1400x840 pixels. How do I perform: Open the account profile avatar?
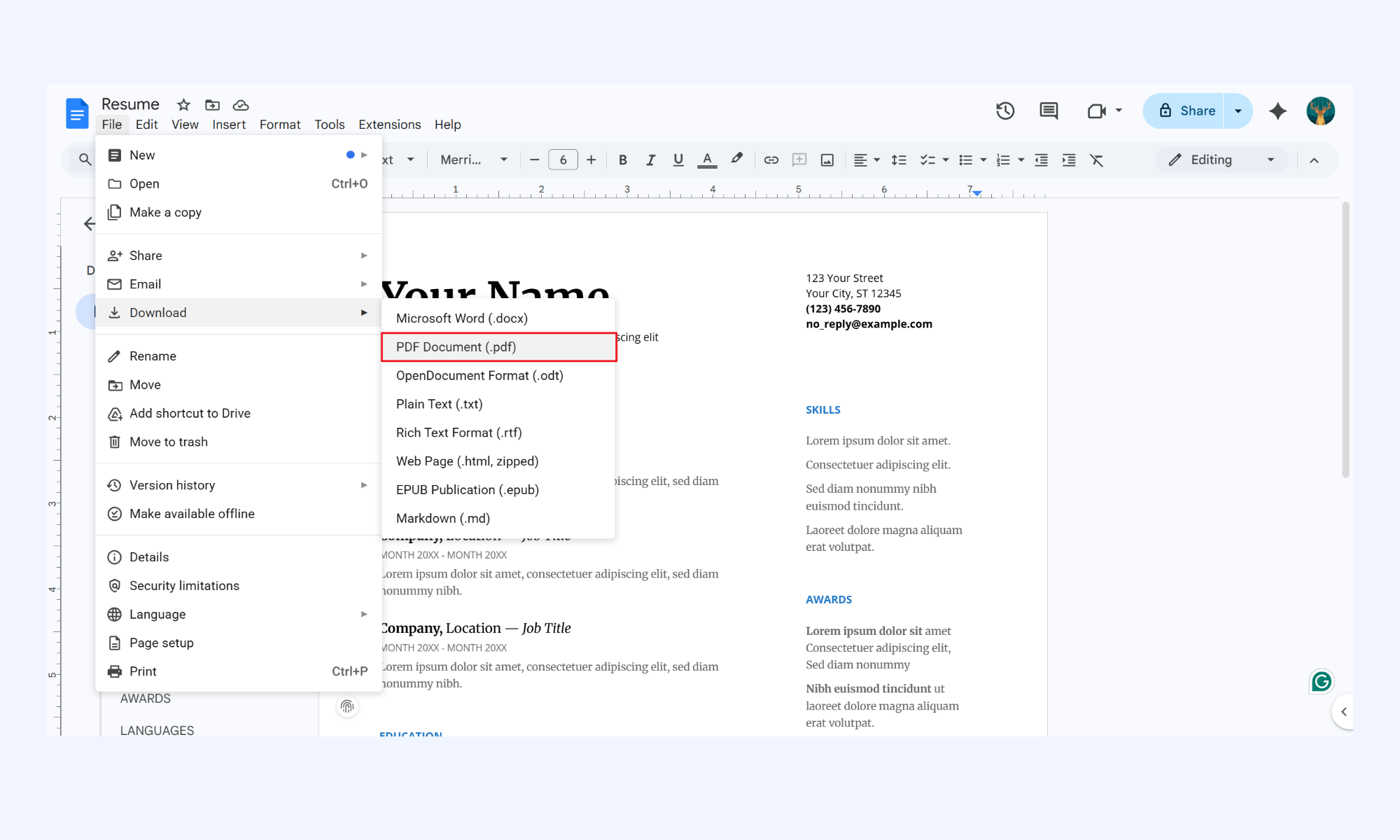pyautogui.click(x=1320, y=111)
